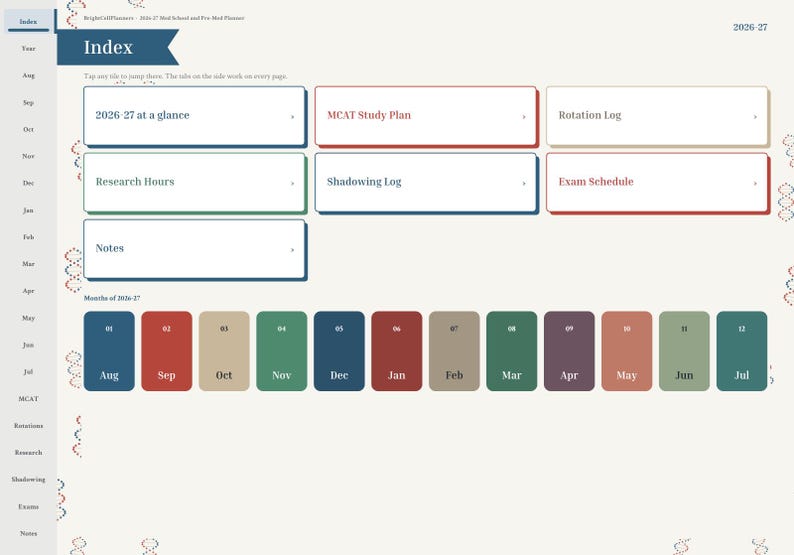
Task: Open the Notes side tab
Action: tap(28, 533)
